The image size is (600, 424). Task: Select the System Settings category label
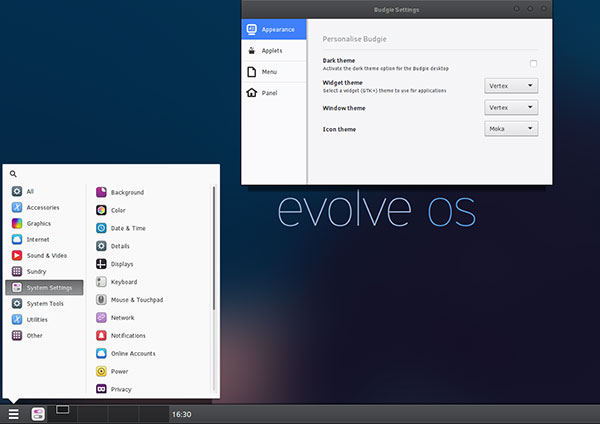(x=49, y=288)
